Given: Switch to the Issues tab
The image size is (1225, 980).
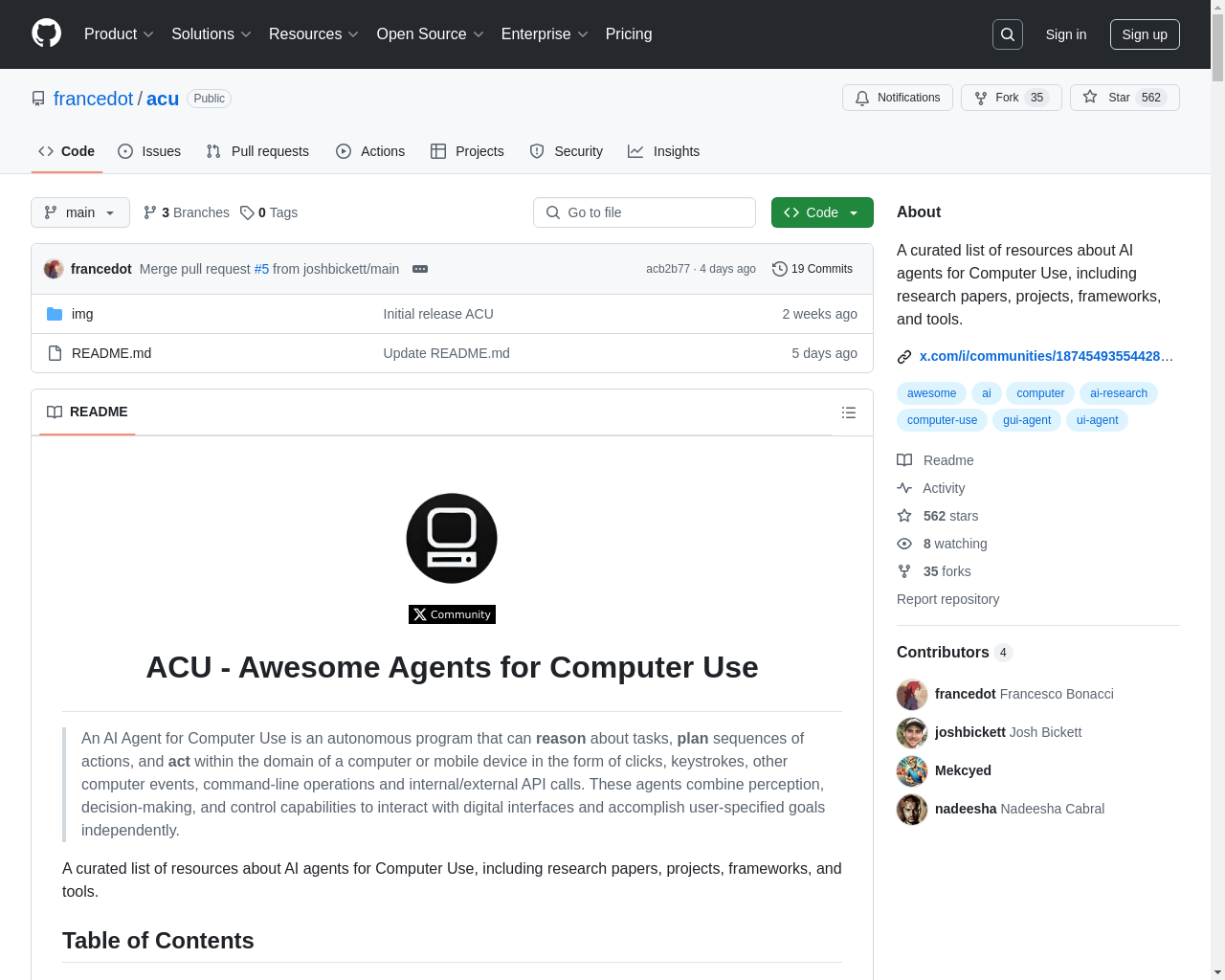Looking at the screenshot, I should click(x=149, y=151).
